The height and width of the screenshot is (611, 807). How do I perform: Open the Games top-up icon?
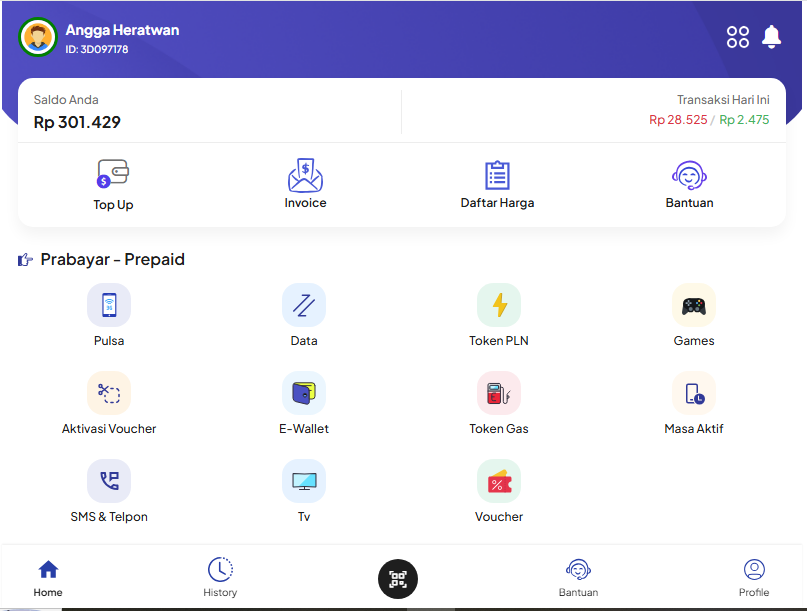point(693,305)
